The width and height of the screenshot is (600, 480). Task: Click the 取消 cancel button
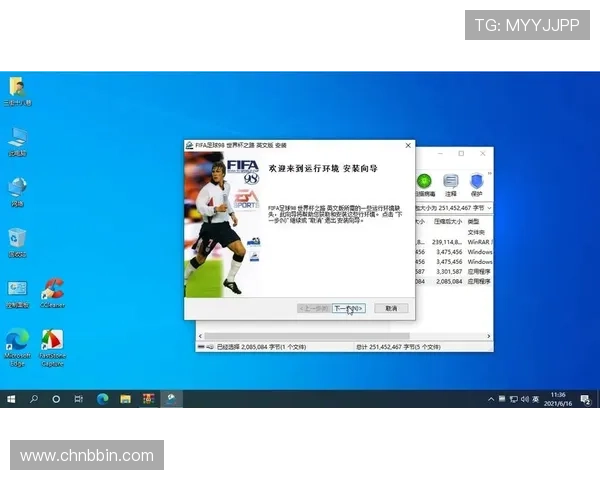tap(391, 308)
